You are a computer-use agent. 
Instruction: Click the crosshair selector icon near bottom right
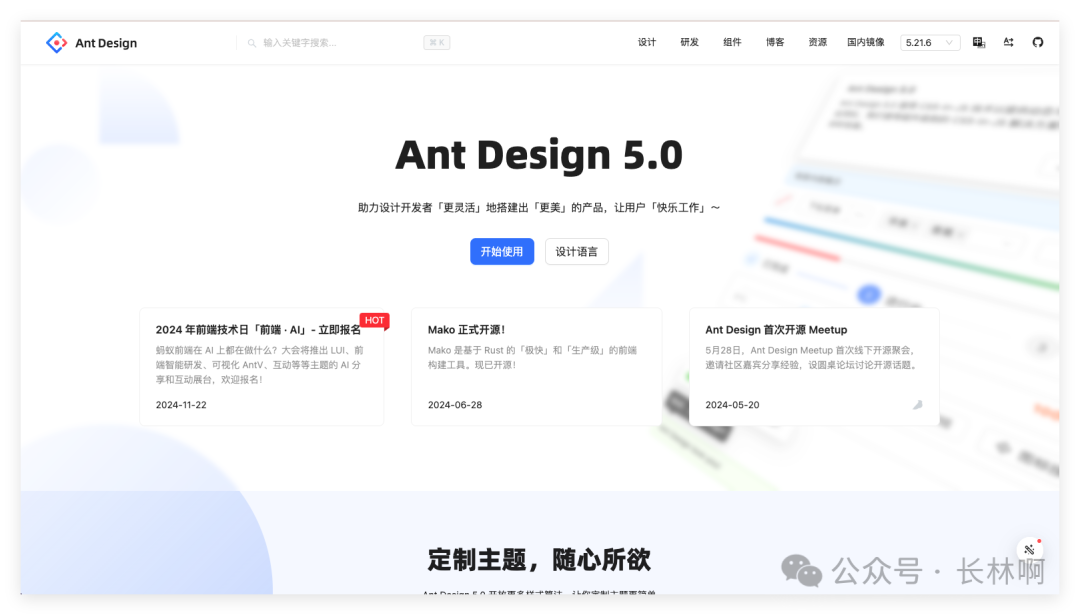pyautogui.click(x=1029, y=548)
